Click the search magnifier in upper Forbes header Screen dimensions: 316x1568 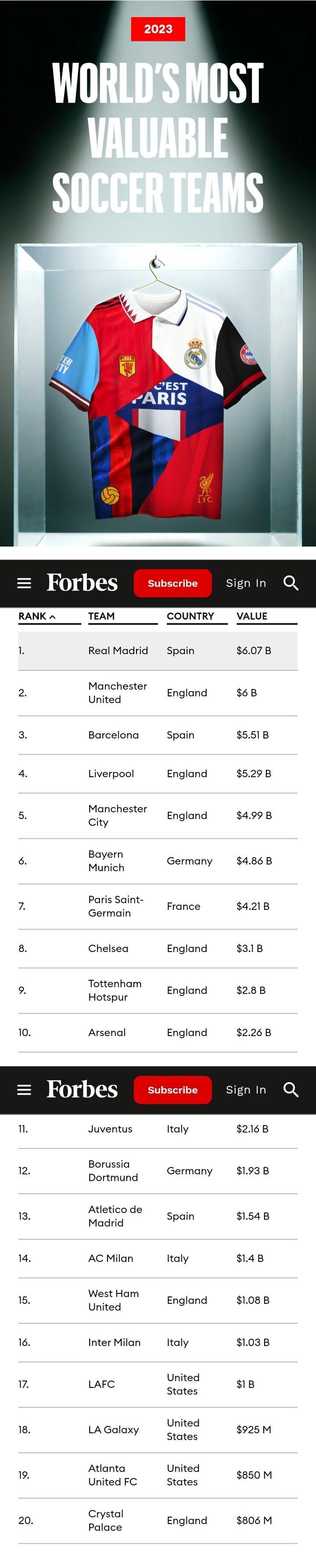click(291, 583)
